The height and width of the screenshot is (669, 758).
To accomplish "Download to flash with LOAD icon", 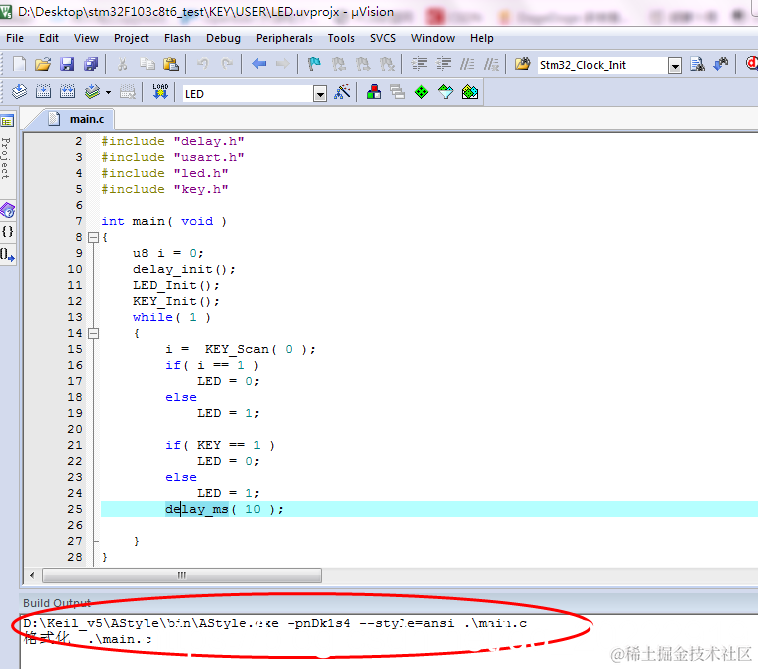I will coord(160,91).
